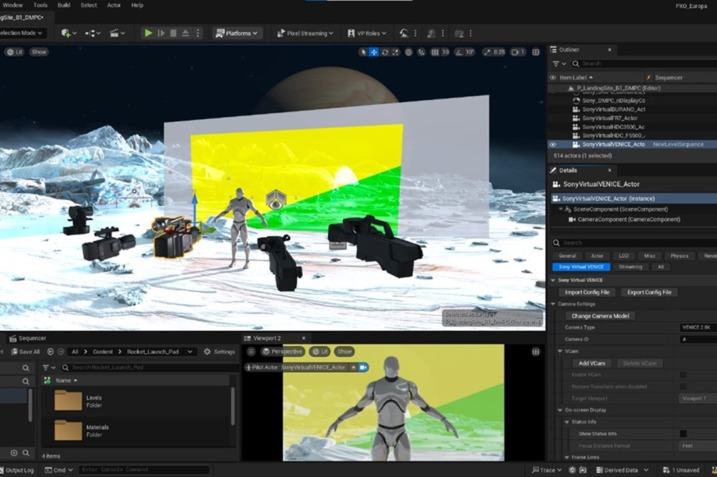Click the Stop simulation icon
The image size is (717, 477).
point(174,33)
